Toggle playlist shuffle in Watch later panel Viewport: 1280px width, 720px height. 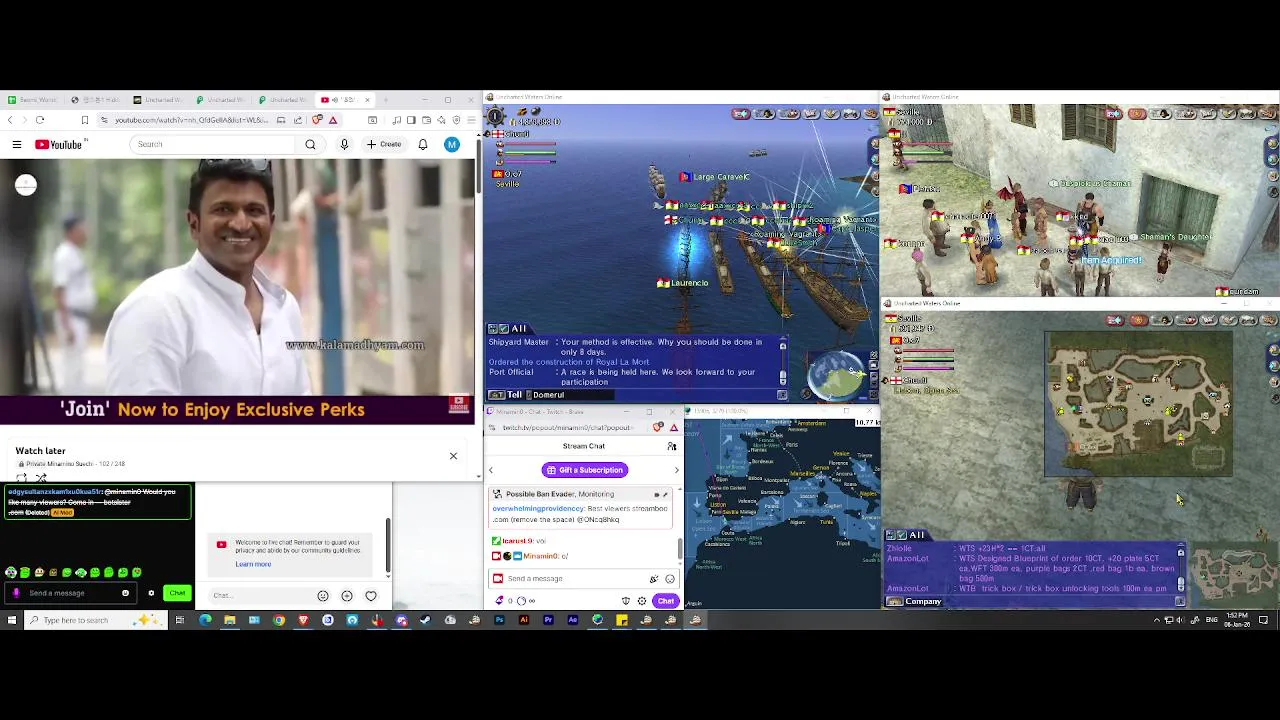pyautogui.click(x=40, y=477)
